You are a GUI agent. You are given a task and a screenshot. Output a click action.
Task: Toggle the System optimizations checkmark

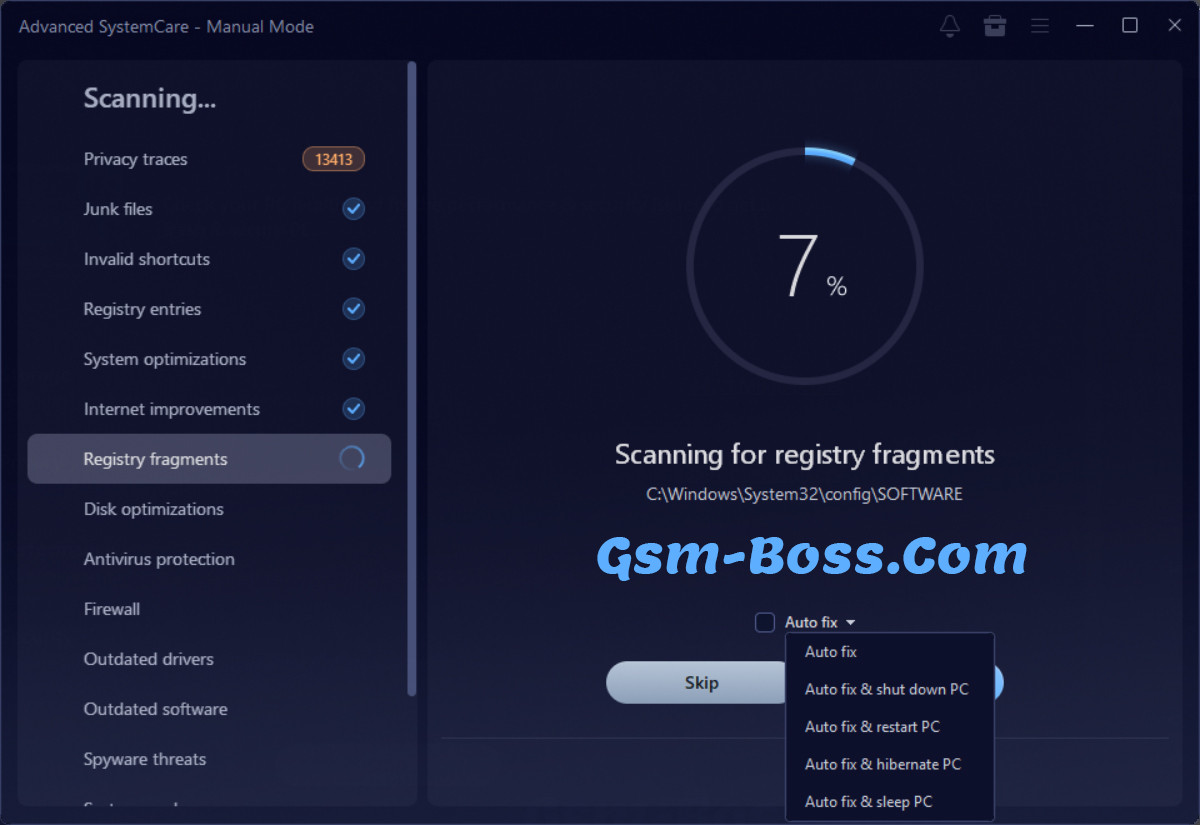pyautogui.click(x=353, y=359)
